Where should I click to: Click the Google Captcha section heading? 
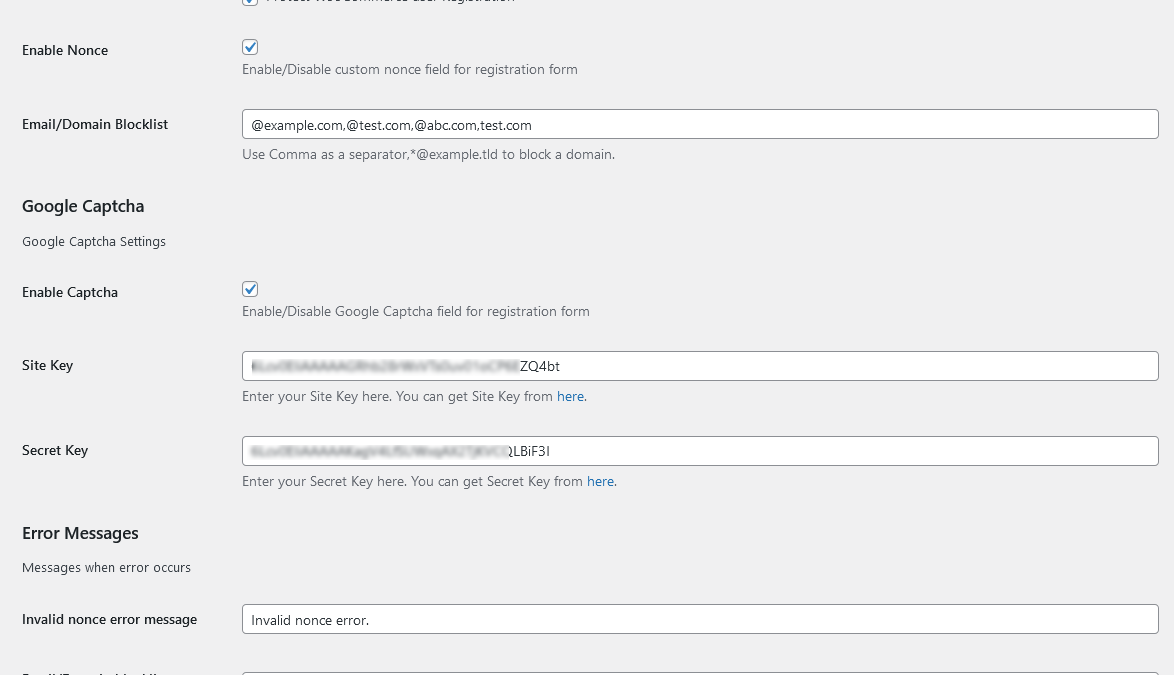coord(83,206)
